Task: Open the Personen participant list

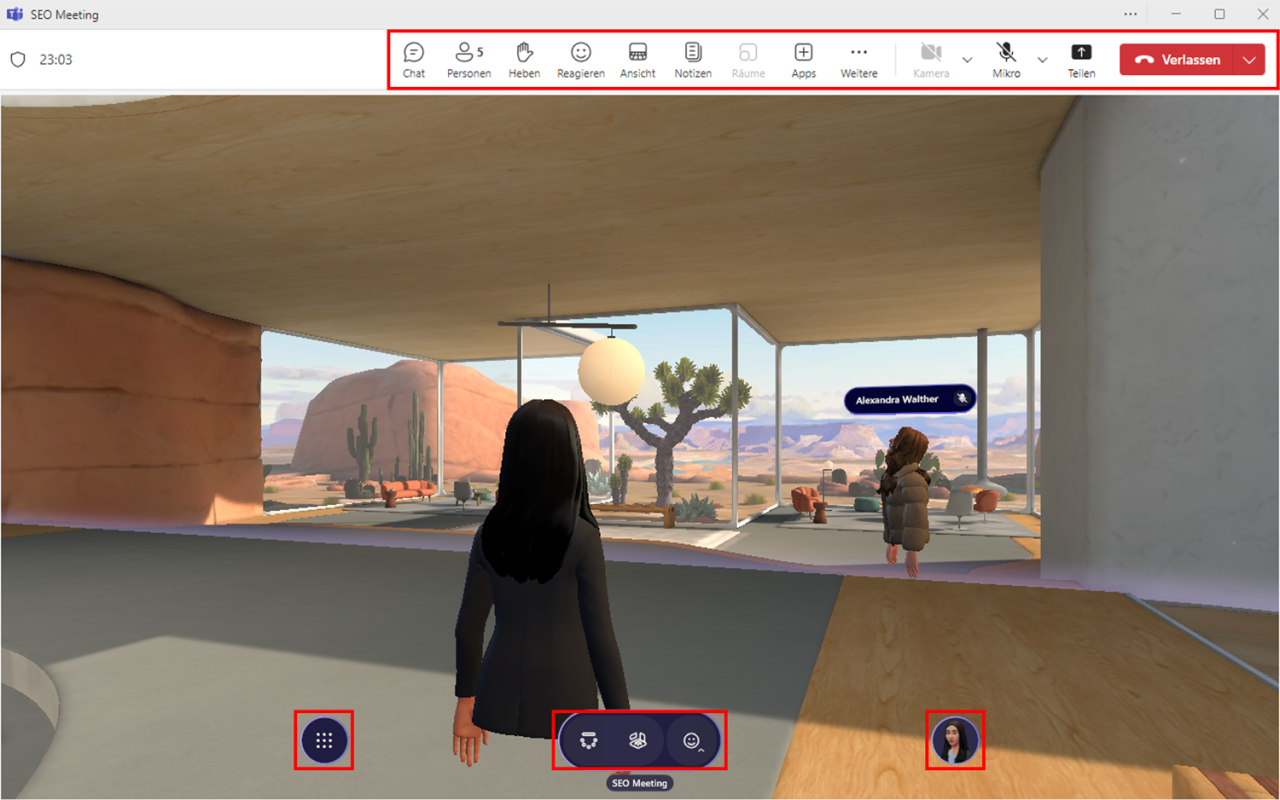Action: tap(468, 58)
